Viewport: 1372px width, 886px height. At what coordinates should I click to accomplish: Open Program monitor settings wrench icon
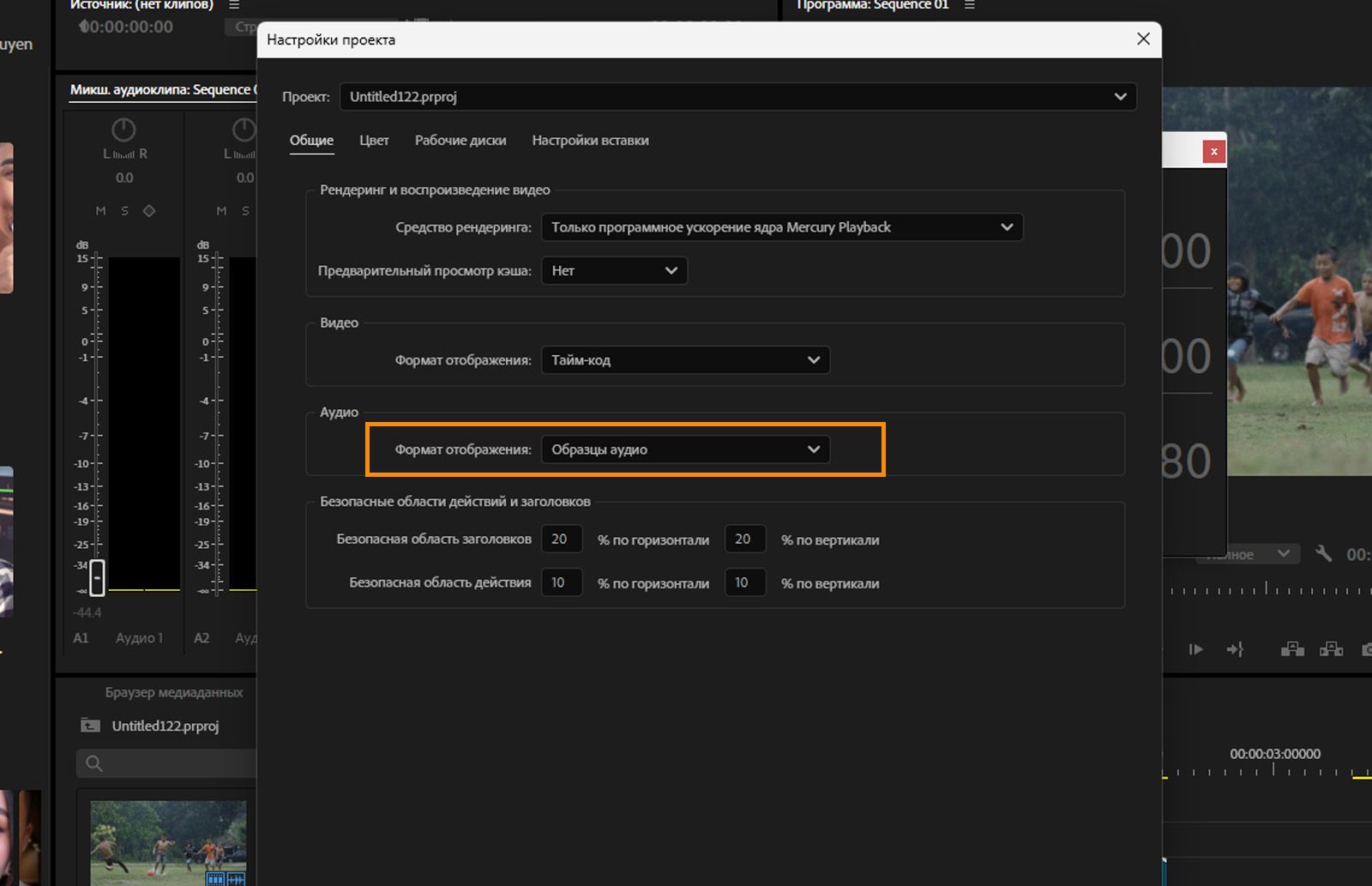click(x=1323, y=554)
